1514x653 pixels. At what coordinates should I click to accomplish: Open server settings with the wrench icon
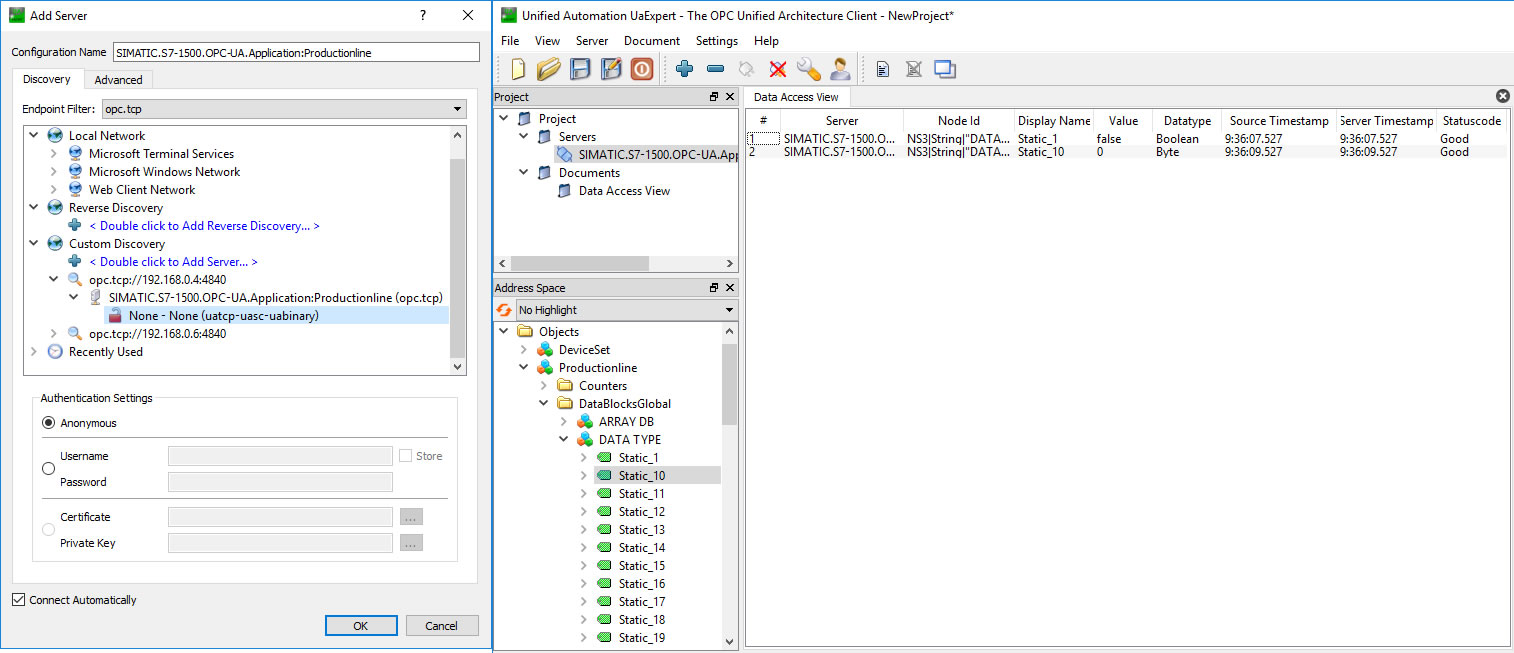pyautogui.click(x=808, y=69)
